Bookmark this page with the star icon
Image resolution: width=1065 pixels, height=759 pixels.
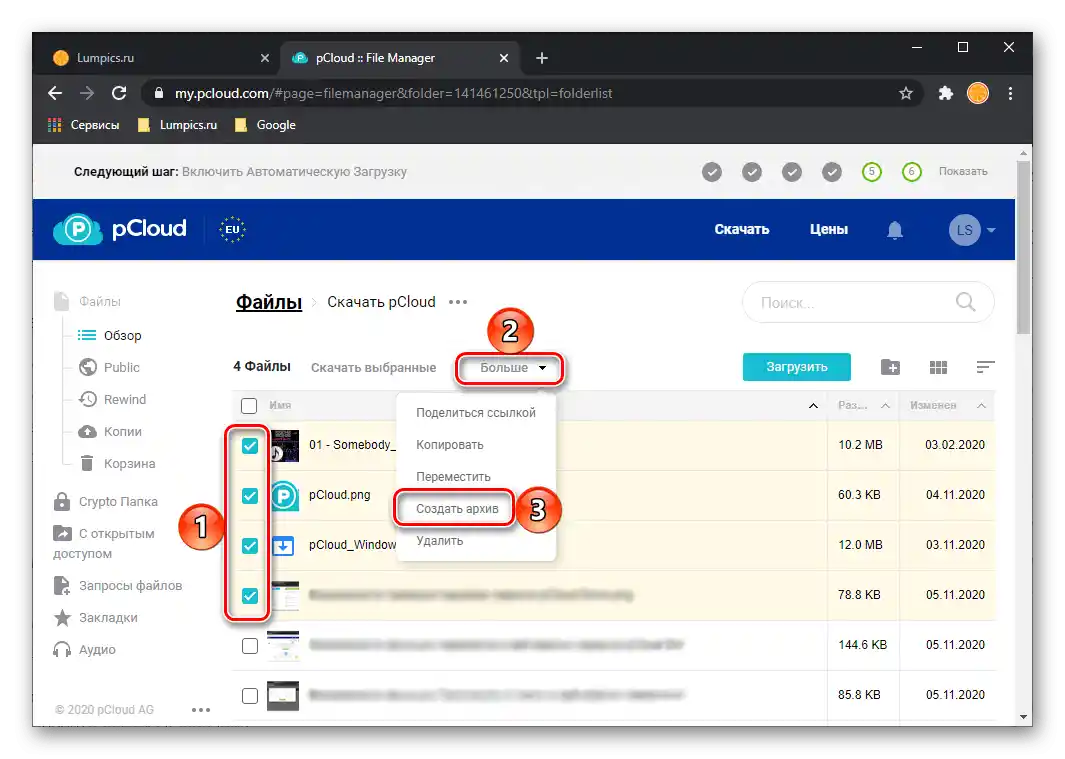905,93
